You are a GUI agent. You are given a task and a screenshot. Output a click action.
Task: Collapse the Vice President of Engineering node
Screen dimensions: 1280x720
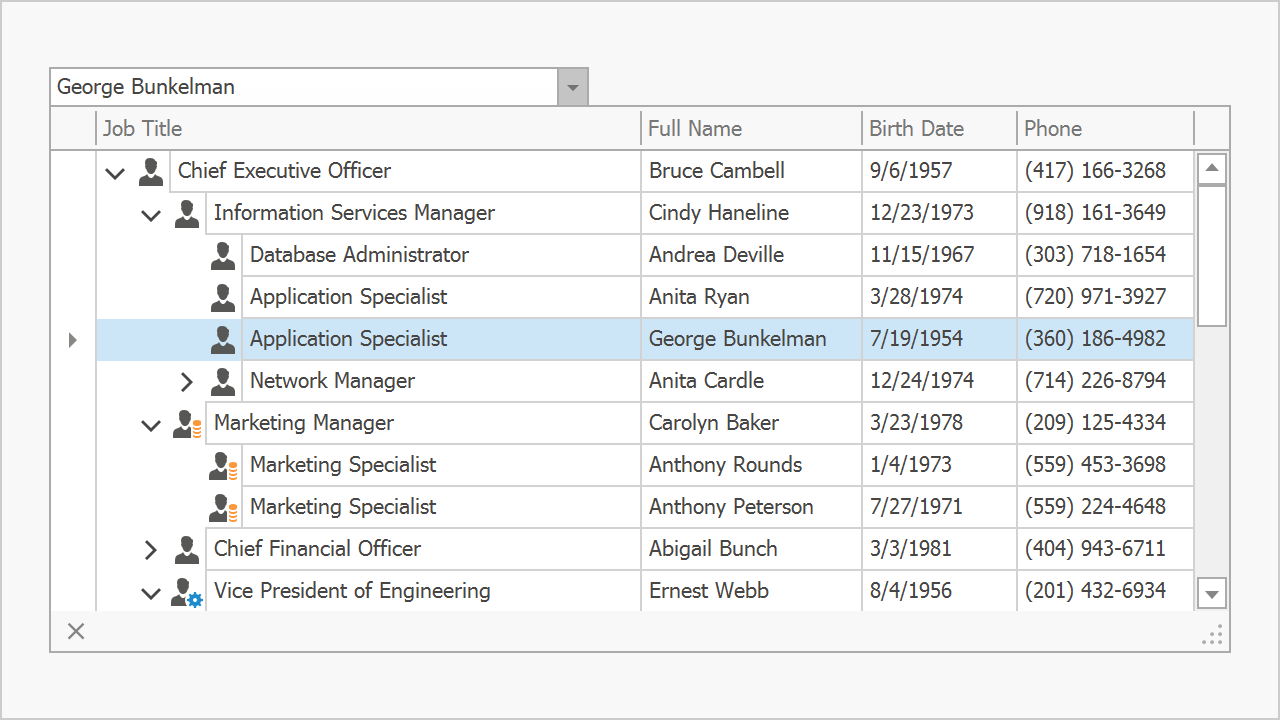151,591
